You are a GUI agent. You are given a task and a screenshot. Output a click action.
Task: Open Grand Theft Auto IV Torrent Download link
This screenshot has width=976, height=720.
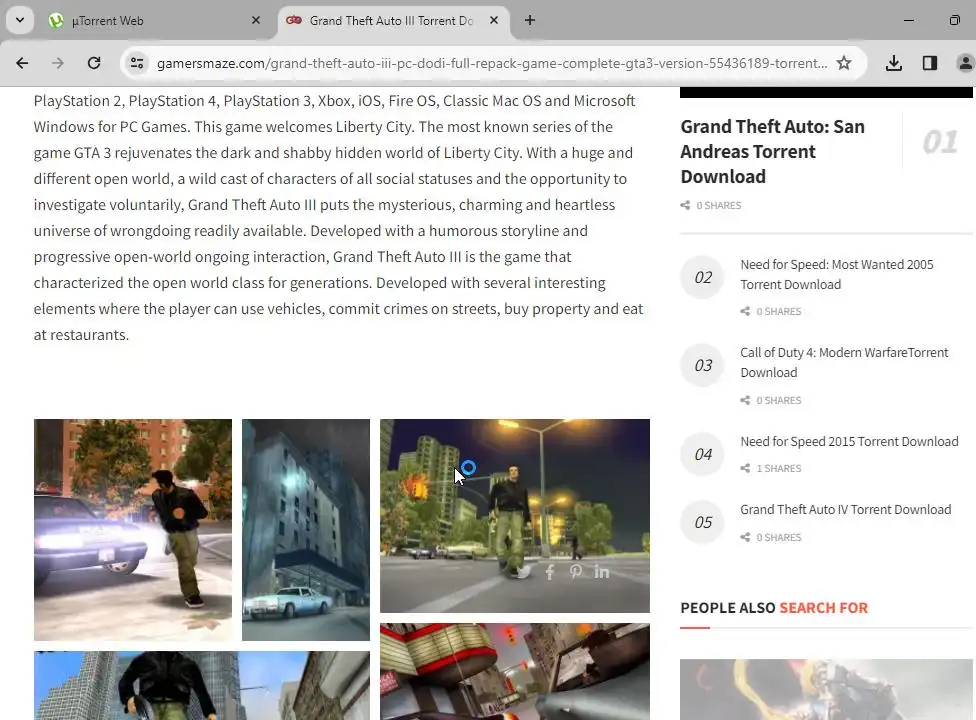click(x=845, y=509)
